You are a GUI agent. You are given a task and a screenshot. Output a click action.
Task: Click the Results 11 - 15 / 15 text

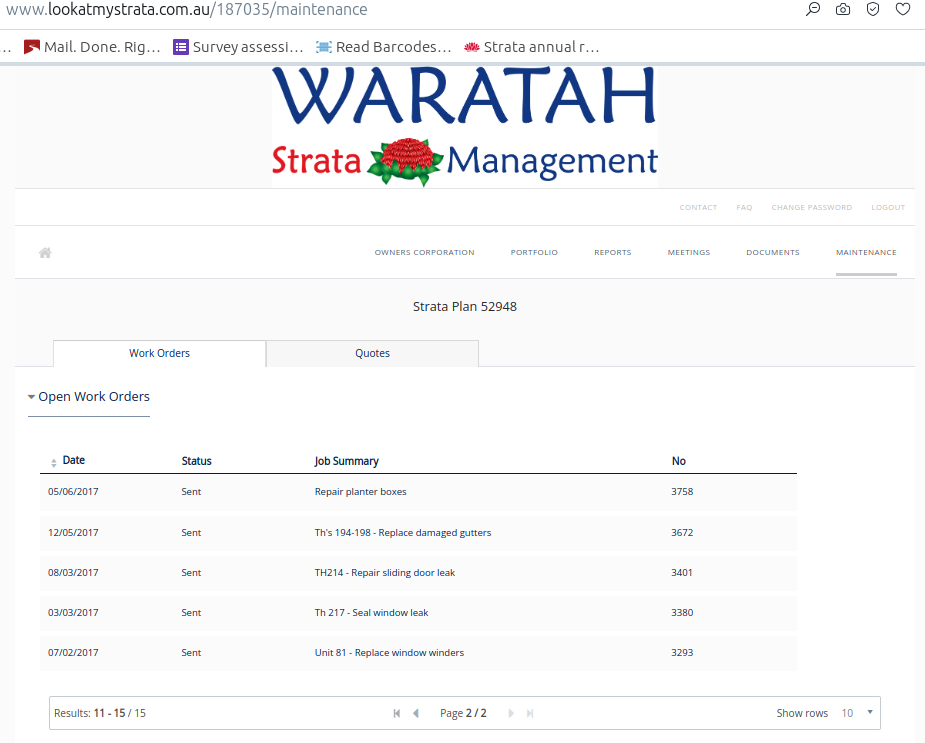pyautogui.click(x=100, y=713)
